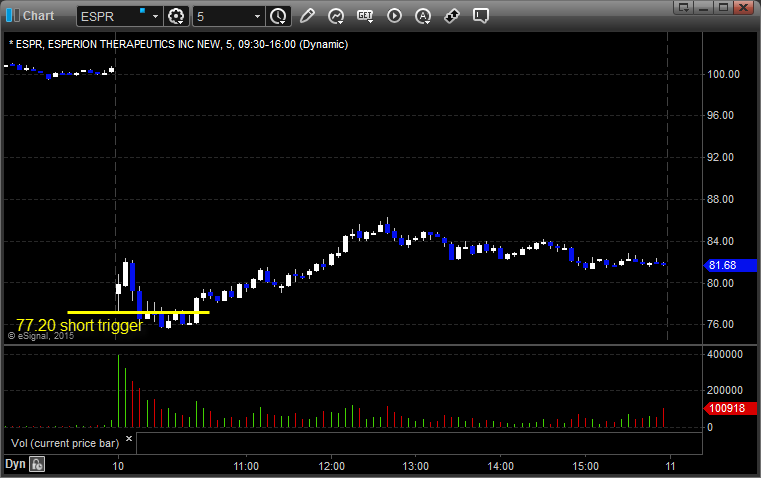The width and height of the screenshot is (761, 478).
Task: Close the Vol study panel
Action: pyautogui.click(x=128, y=438)
